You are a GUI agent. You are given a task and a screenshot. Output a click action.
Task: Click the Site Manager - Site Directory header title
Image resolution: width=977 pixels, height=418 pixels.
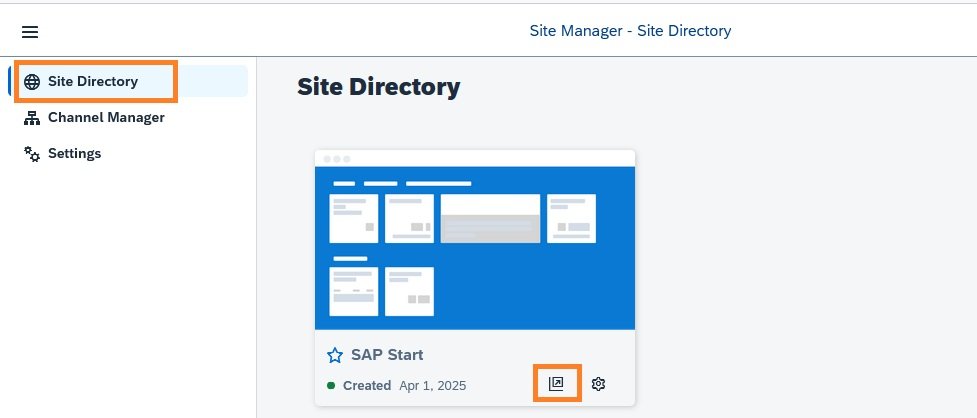click(x=630, y=31)
